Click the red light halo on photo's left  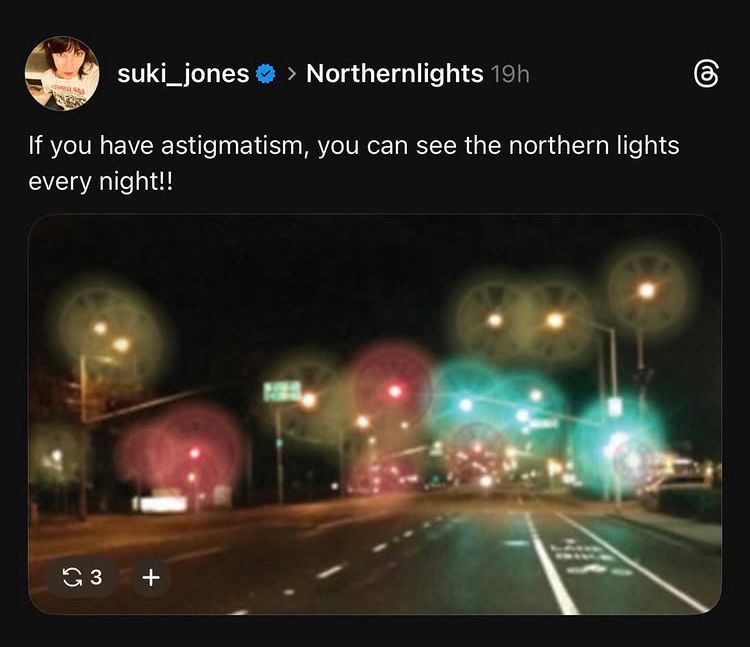click(x=182, y=454)
